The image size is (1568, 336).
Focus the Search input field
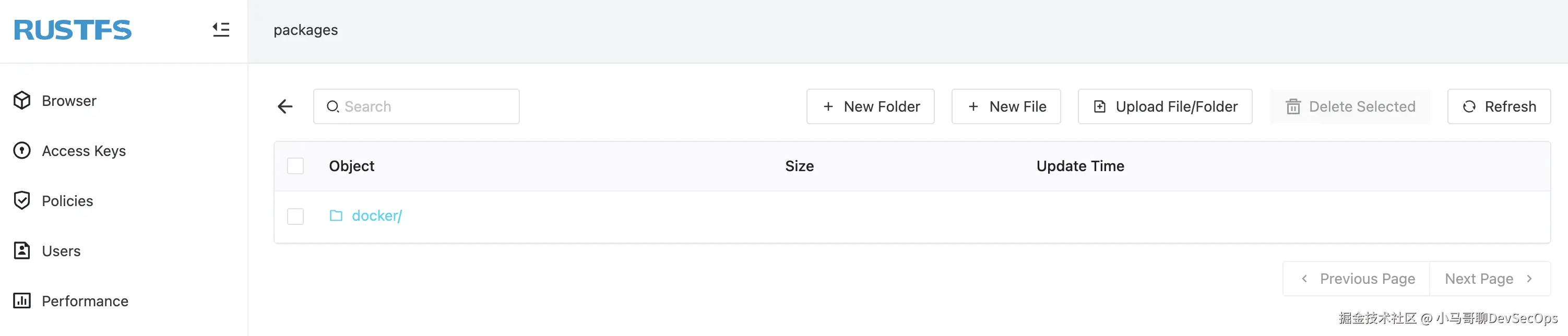(x=417, y=106)
